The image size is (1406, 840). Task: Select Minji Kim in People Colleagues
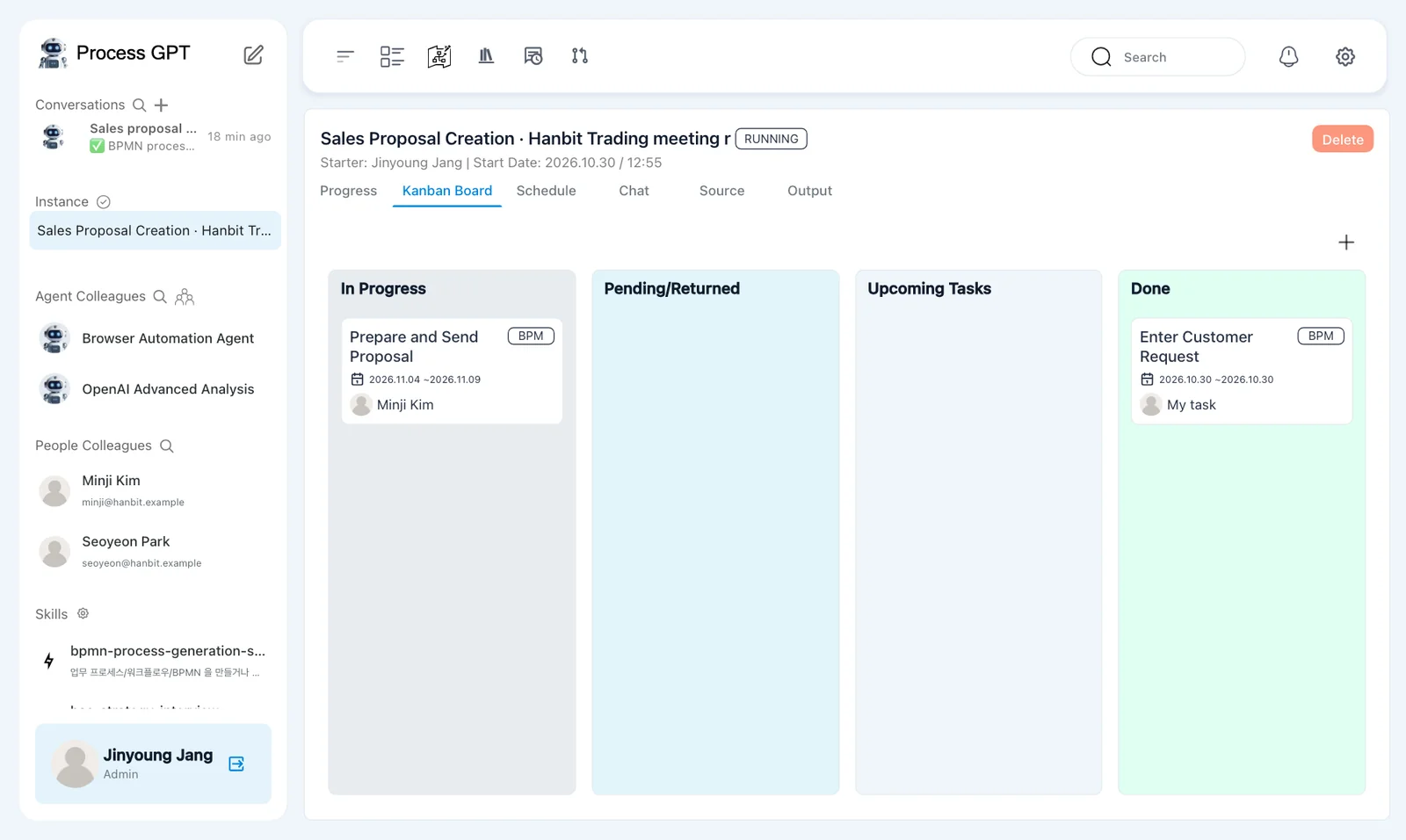pyautogui.click(x=155, y=490)
